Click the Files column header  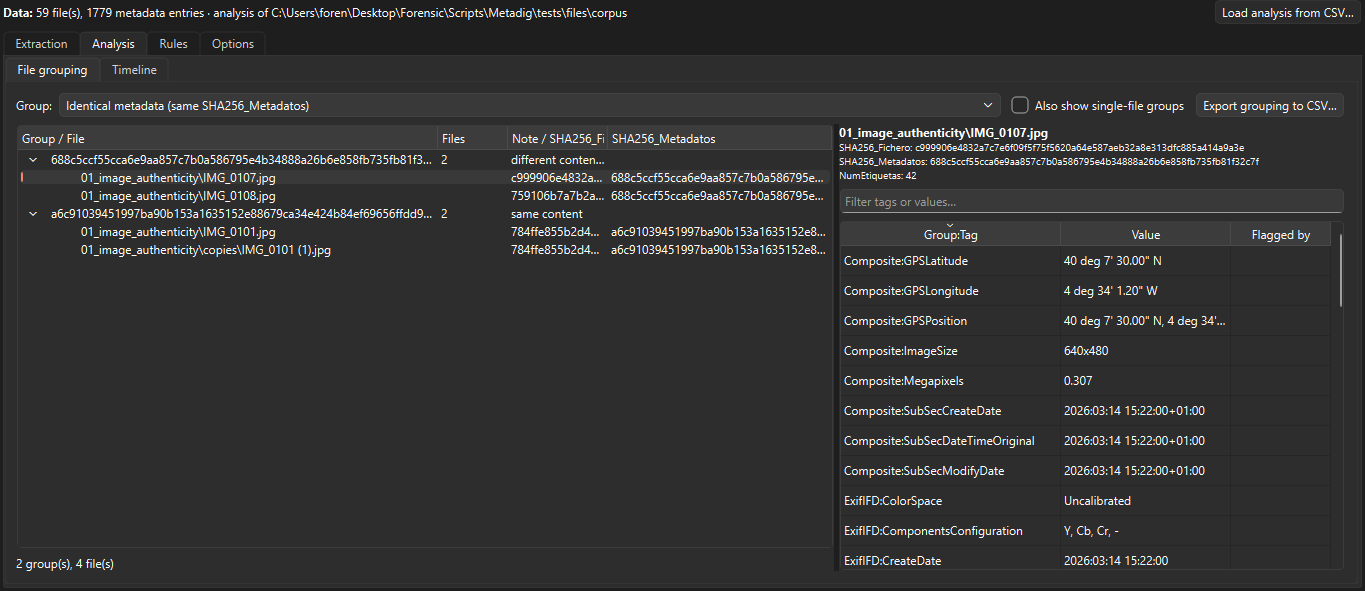pos(472,139)
